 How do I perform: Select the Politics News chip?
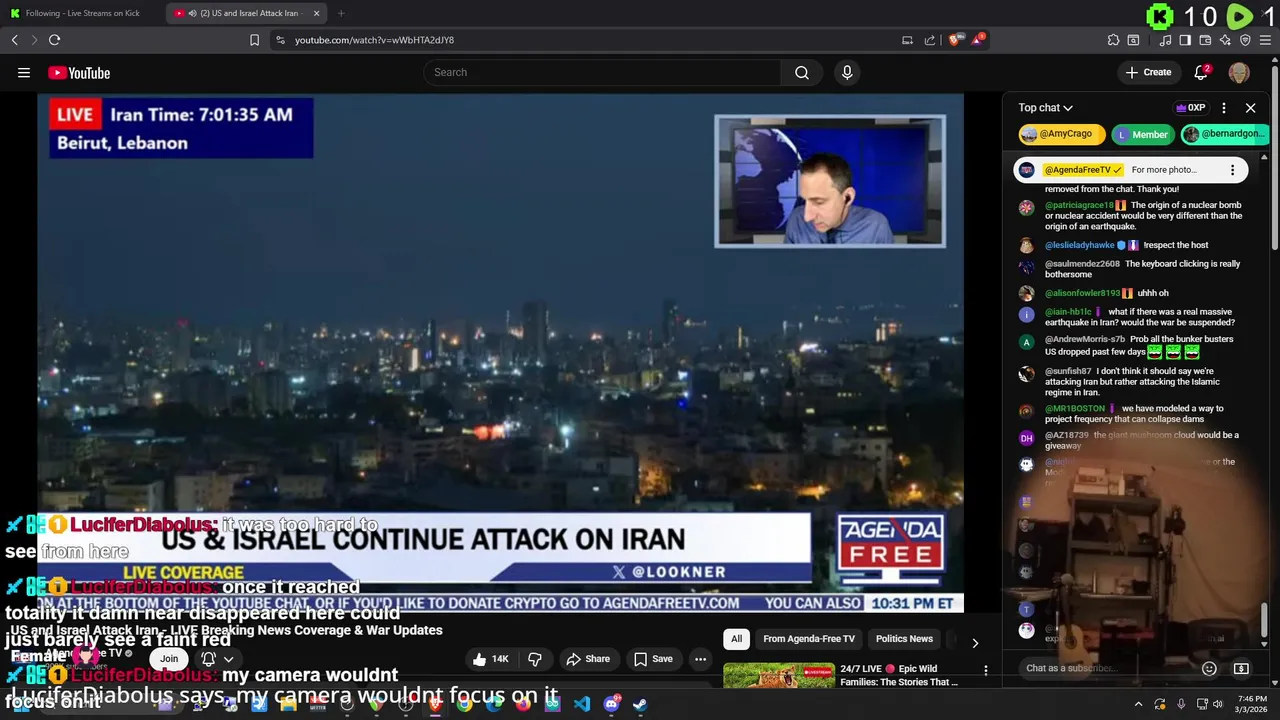tap(904, 639)
